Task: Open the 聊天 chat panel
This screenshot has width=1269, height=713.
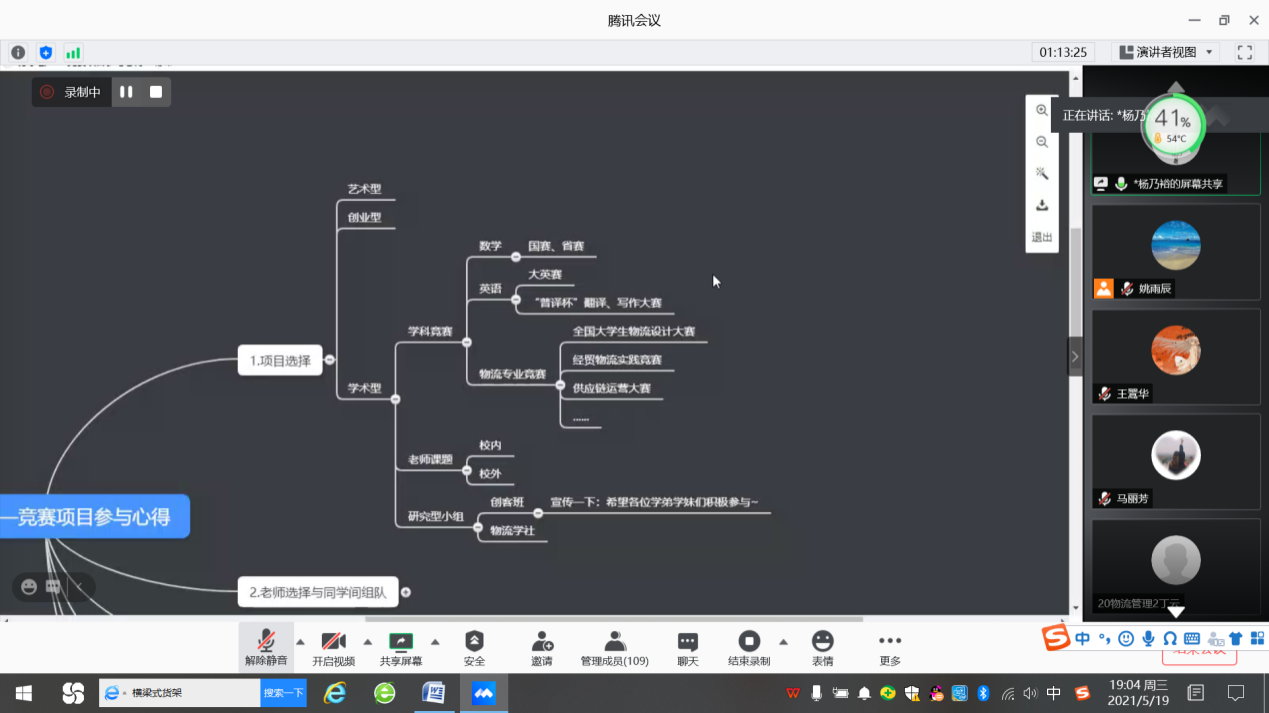Action: pos(687,641)
